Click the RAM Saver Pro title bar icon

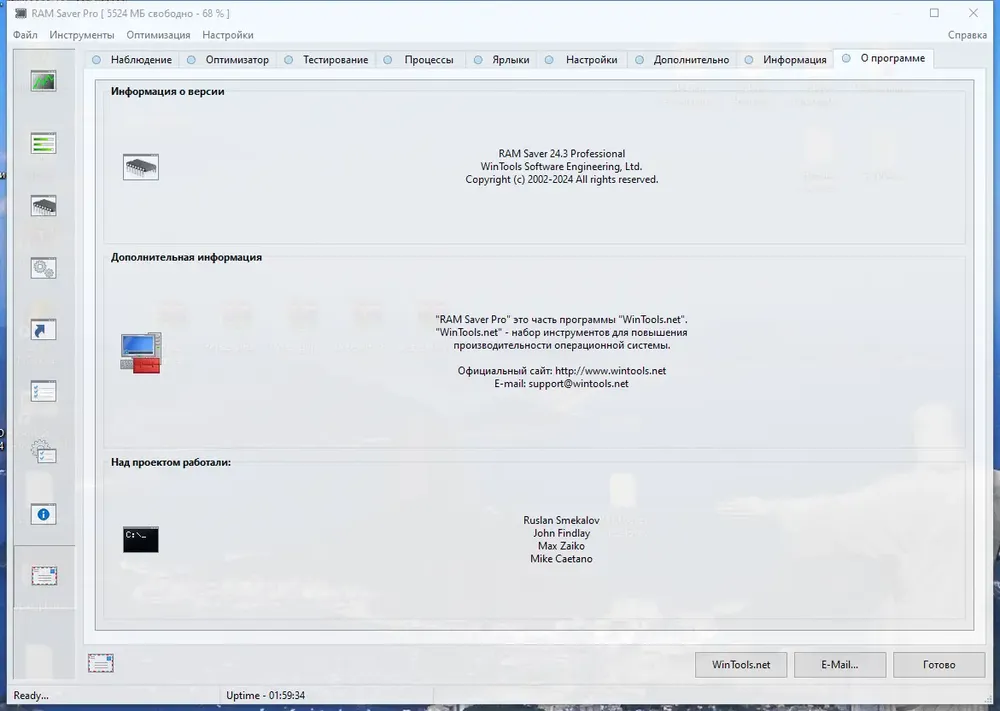(x=20, y=13)
